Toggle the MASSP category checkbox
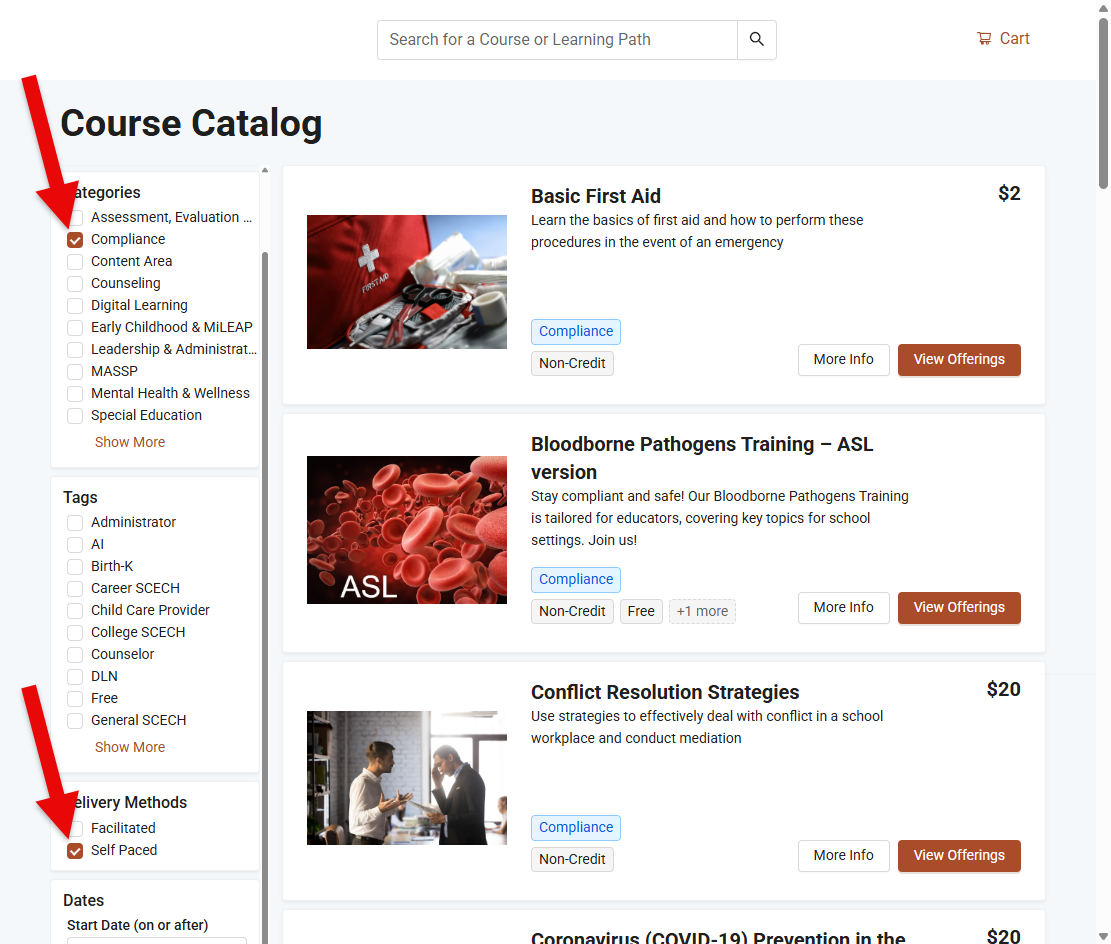This screenshot has height=944, width=1111. point(75,371)
